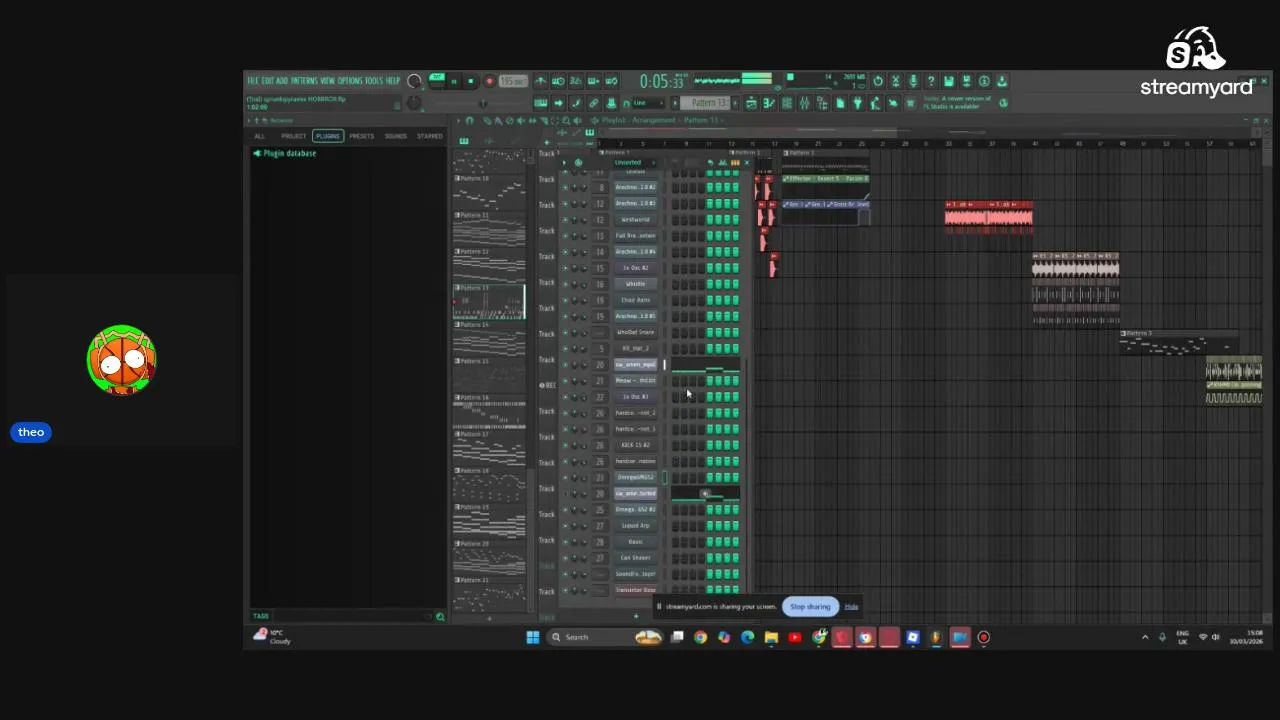Screen dimensions: 1280x720
Task: Open the ADD menu
Action: (x=282, y=81)
